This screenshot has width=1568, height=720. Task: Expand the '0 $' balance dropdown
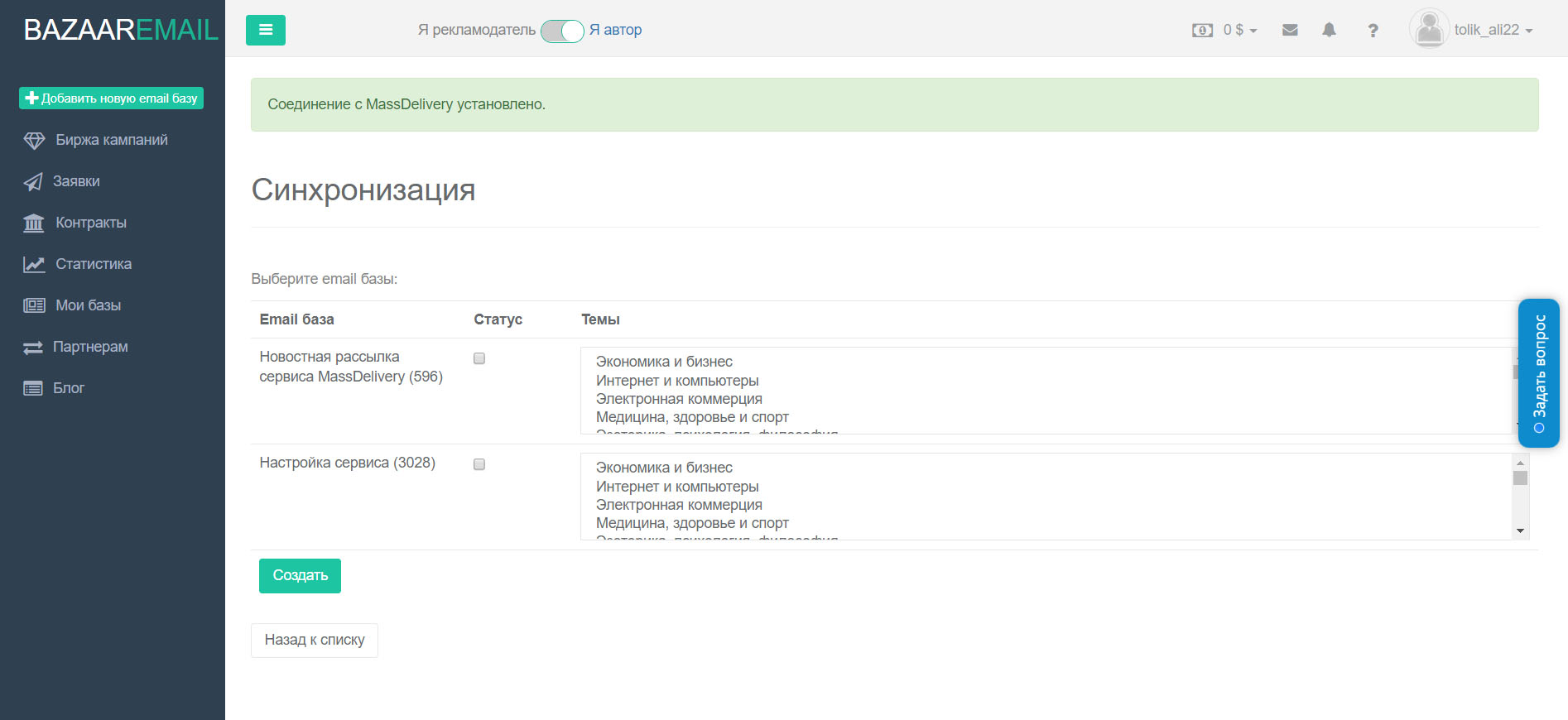(1240, 31)
